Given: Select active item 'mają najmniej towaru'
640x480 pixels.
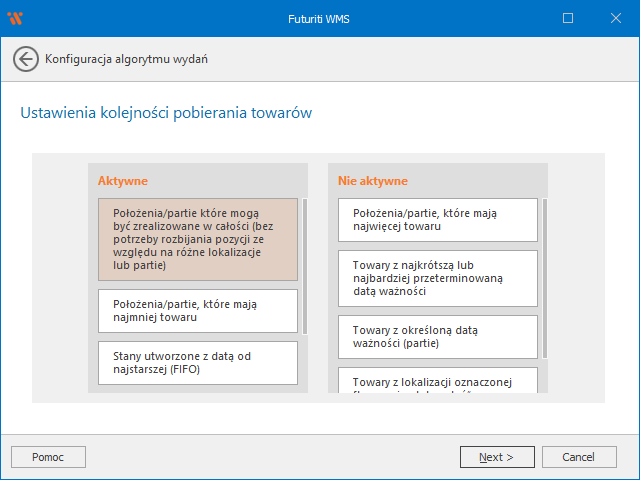Looking at the screenshot, I should tap(198, 310).
